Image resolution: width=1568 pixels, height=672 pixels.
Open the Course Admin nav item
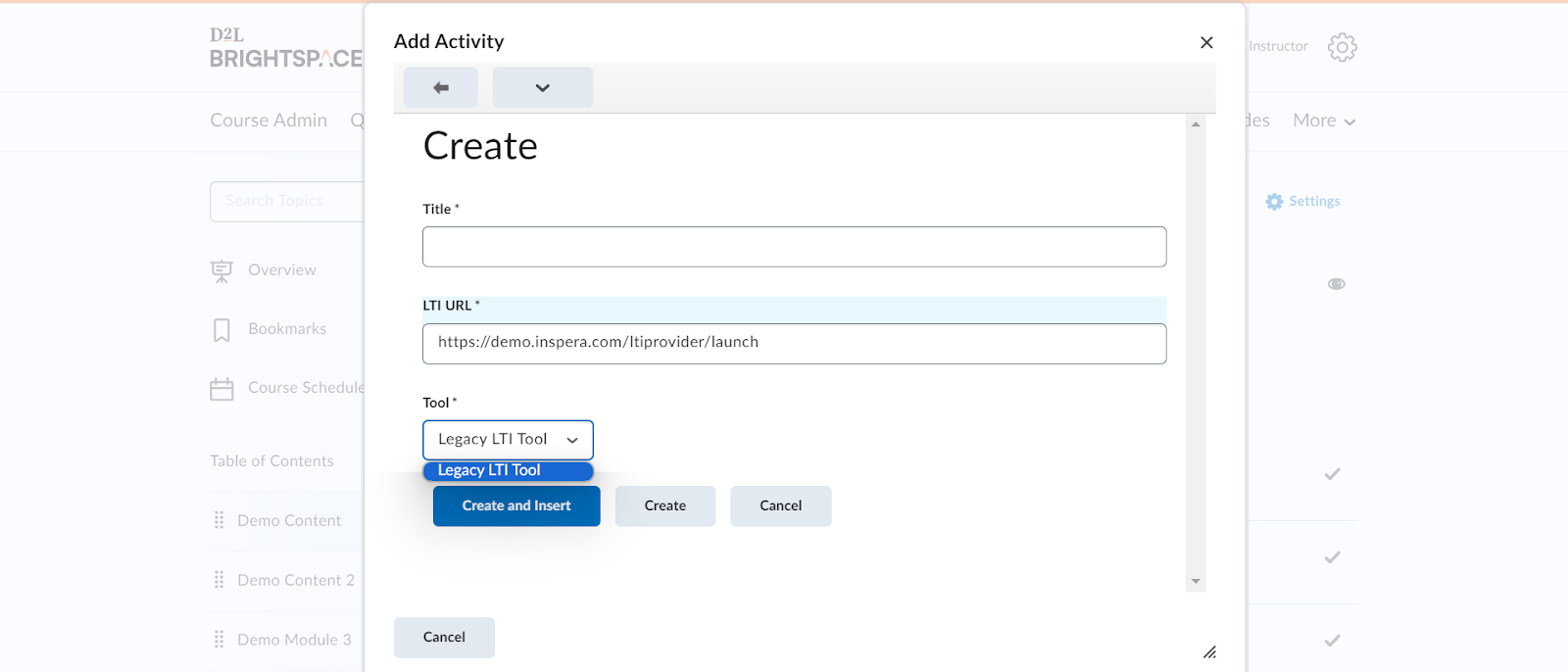(269, 120)
